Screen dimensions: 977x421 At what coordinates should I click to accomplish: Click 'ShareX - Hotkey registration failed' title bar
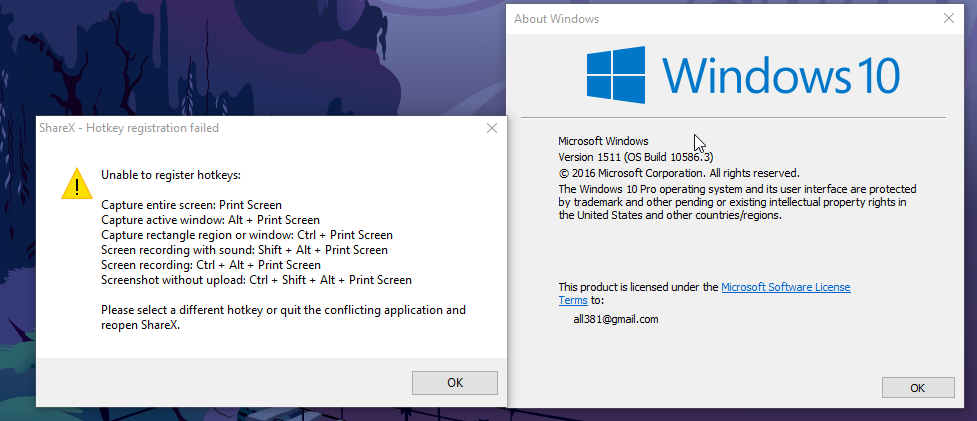129,128
